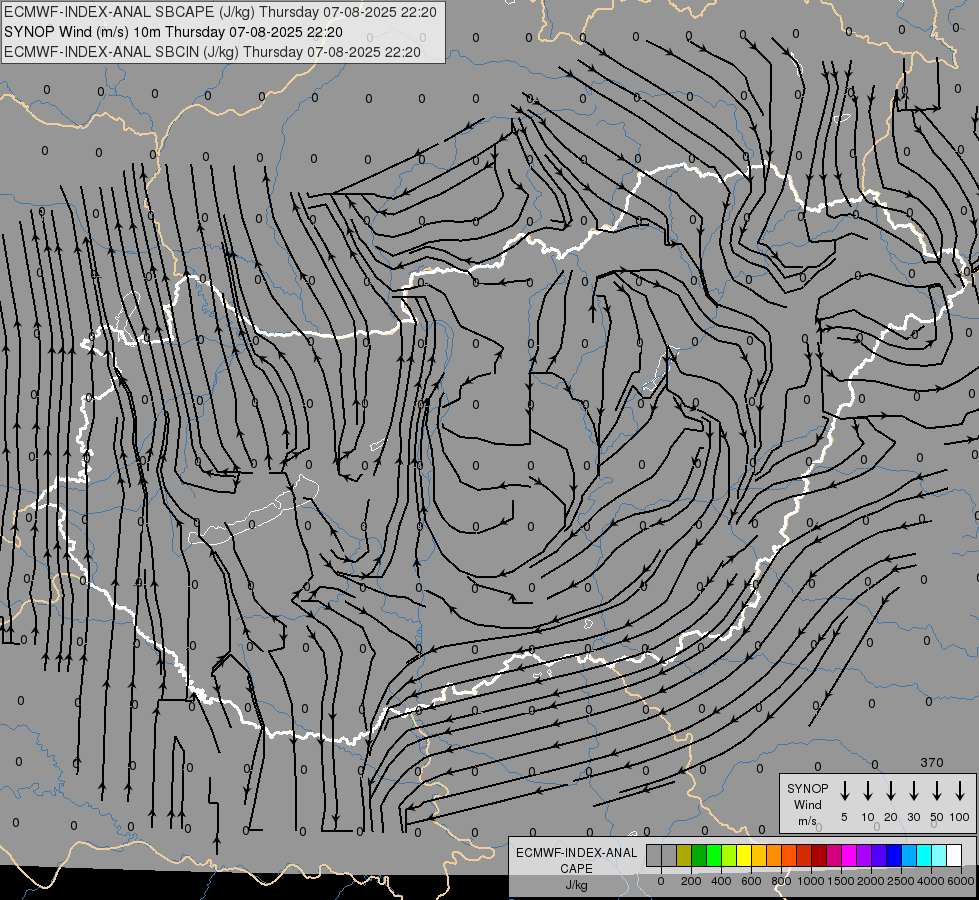Click the pale cyan swatch right of 4000
Image resolution: width=979 pixels, height=900 pixels.
[938, 855]
